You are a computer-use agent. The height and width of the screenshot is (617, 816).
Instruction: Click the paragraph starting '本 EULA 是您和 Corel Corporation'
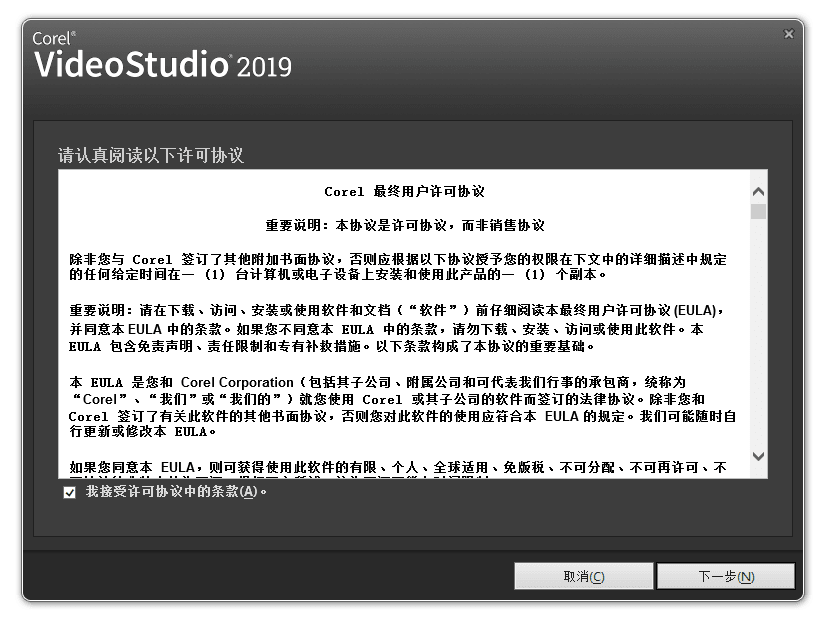click(x=402, y=407)
